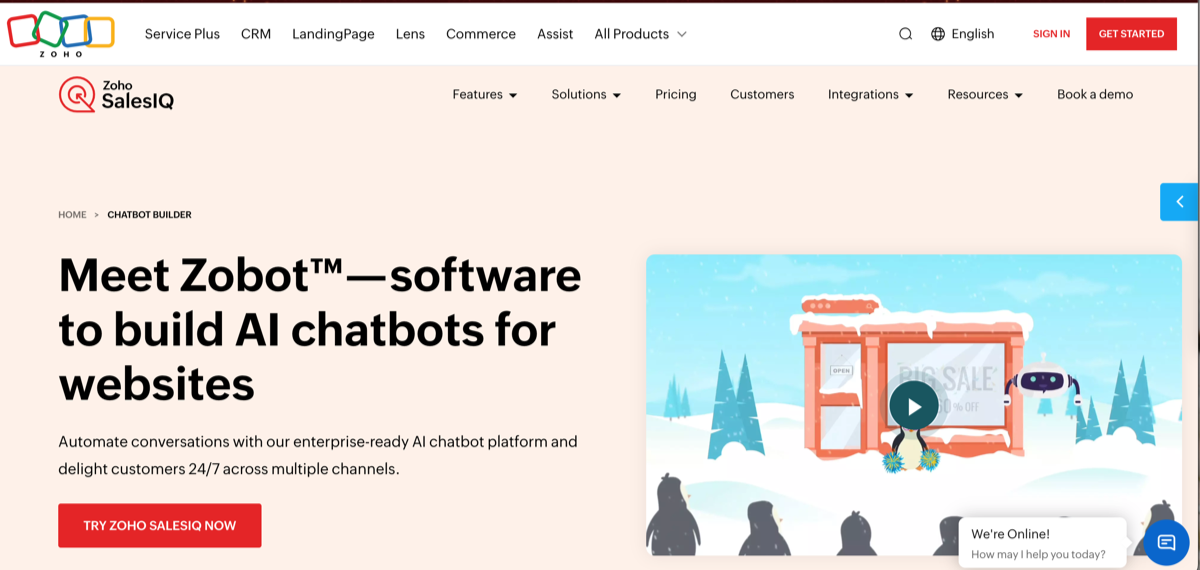Expand the Solutions menu

(586, 95)
